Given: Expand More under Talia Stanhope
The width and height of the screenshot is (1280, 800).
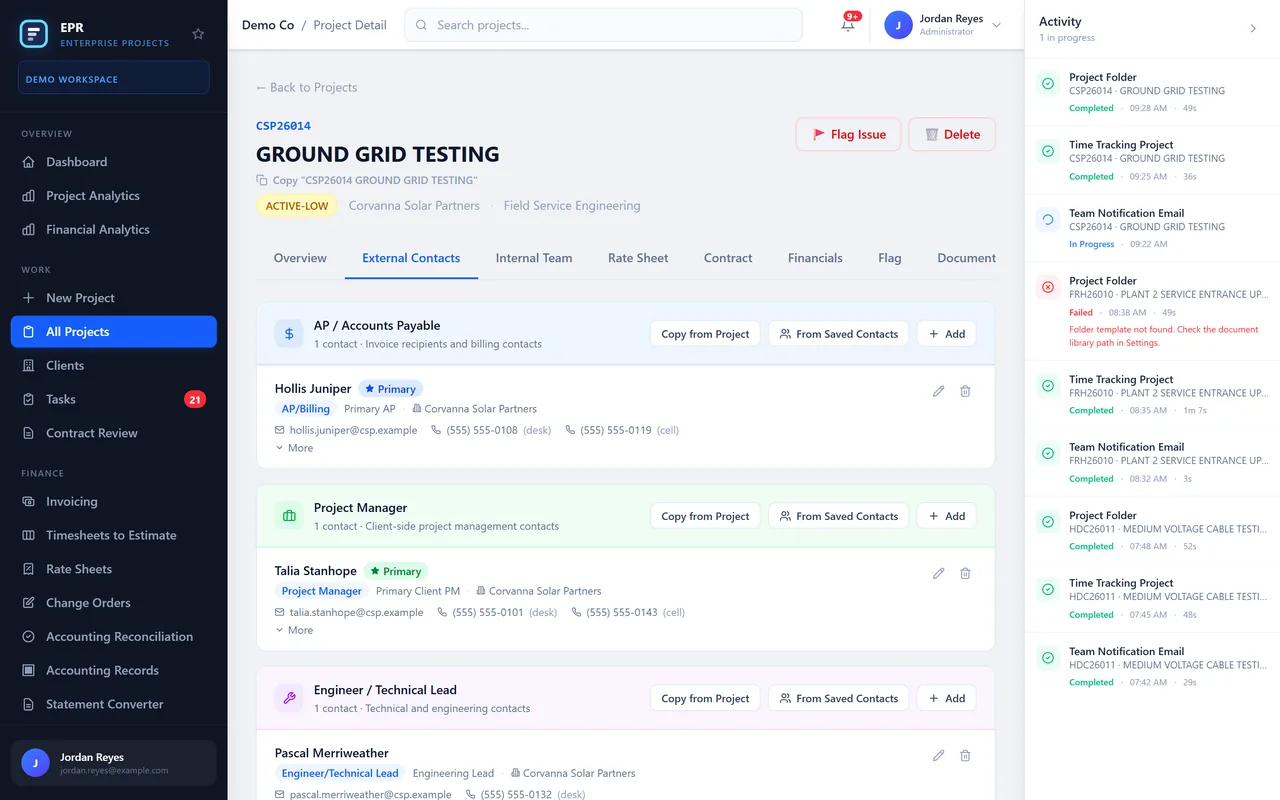Looking at the screenshot, I should tap(294, 630).
